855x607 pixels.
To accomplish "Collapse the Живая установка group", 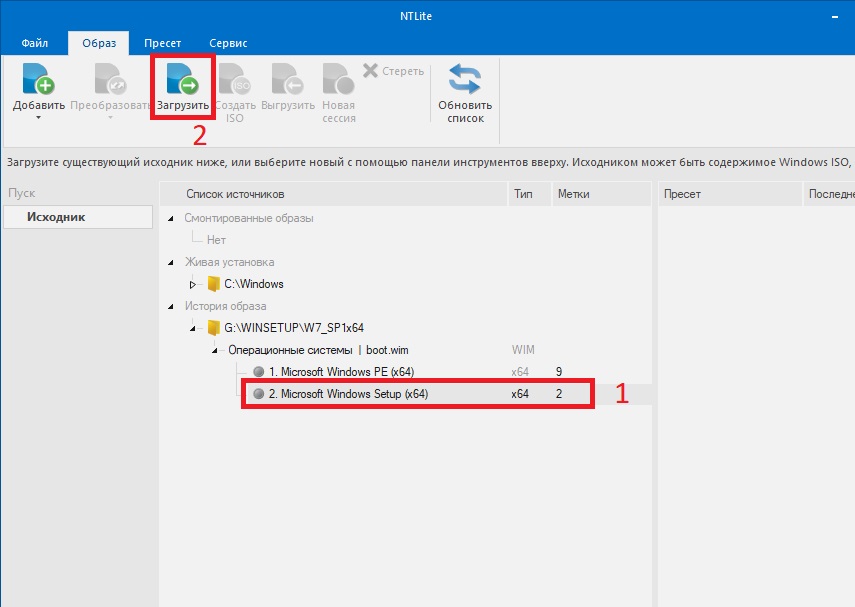I will 171,263.
